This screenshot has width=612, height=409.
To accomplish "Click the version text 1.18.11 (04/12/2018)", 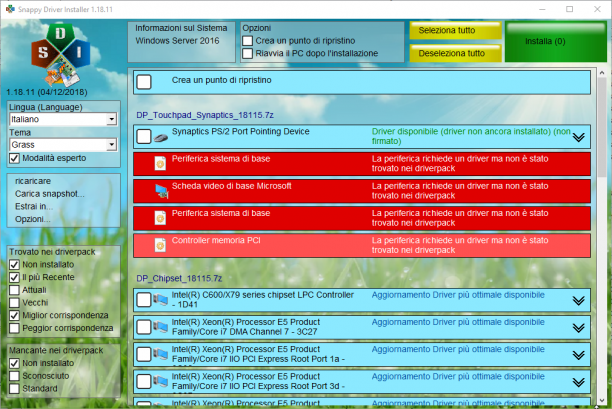I will (47, 92).
